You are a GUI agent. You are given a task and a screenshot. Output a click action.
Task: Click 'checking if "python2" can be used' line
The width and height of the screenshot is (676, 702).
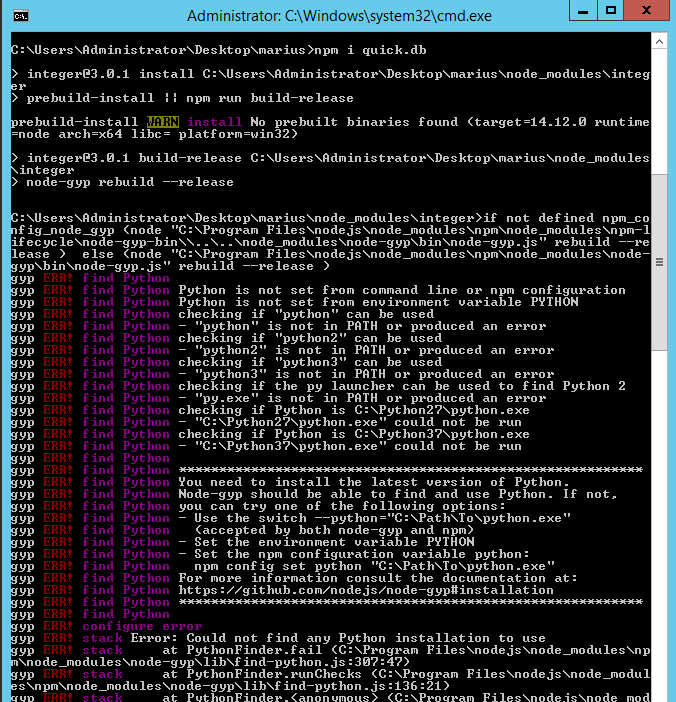pyautogui.click(x=310, y=338)
